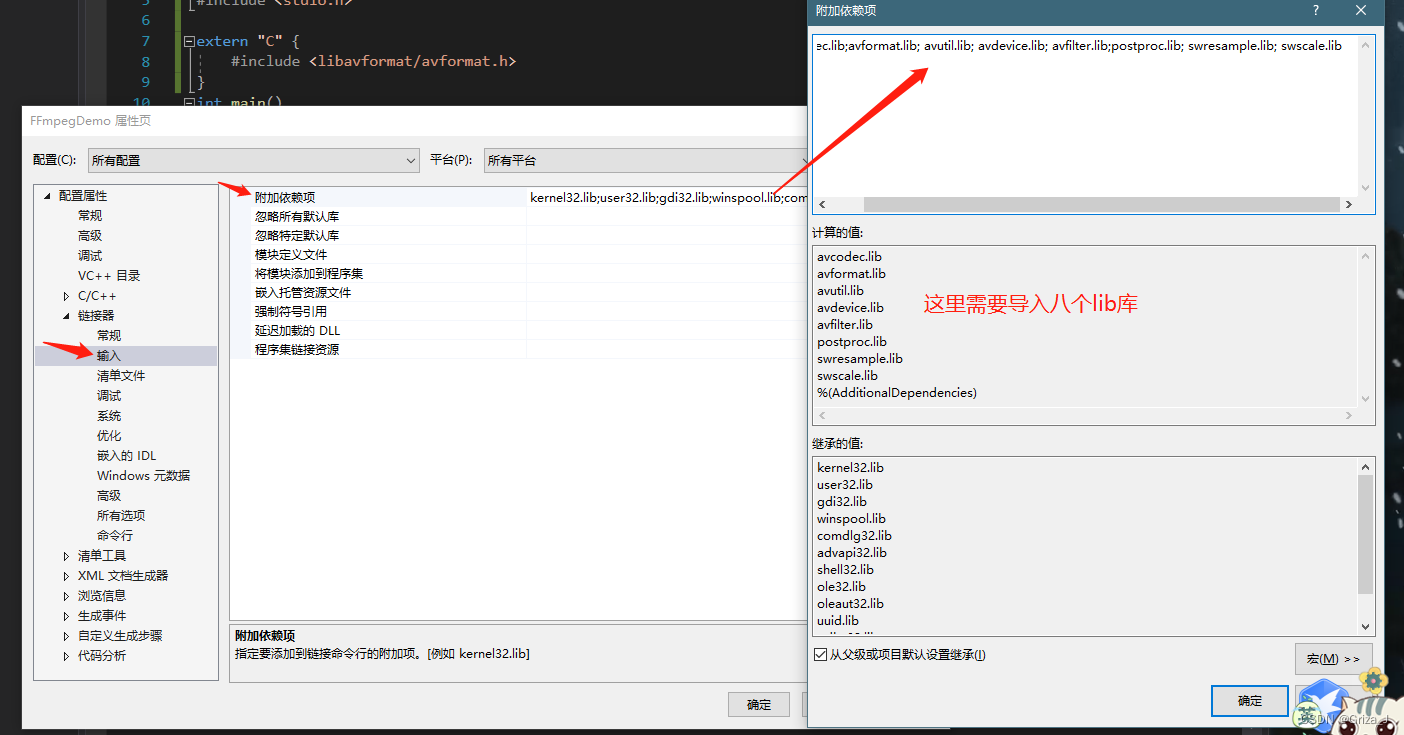Click %(AdditionalDependencies) in 计算的值 list

point(897,393)
